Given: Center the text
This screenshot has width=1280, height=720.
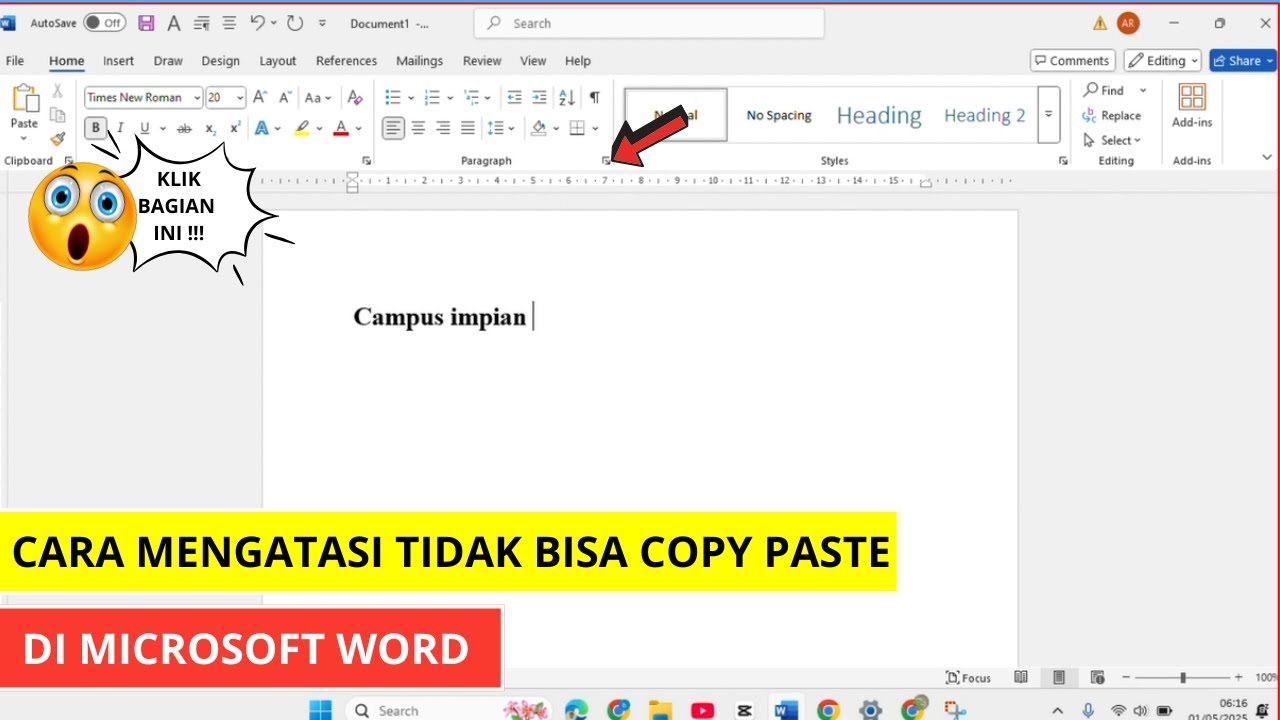Looking at the screenshot, I should (419, 128).
